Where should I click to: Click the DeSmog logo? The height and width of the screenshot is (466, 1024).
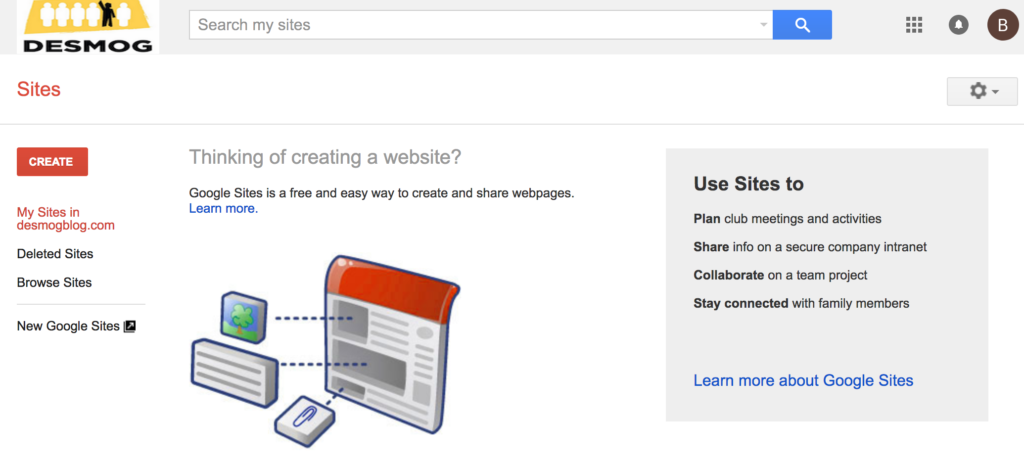(x=87, y=26)
